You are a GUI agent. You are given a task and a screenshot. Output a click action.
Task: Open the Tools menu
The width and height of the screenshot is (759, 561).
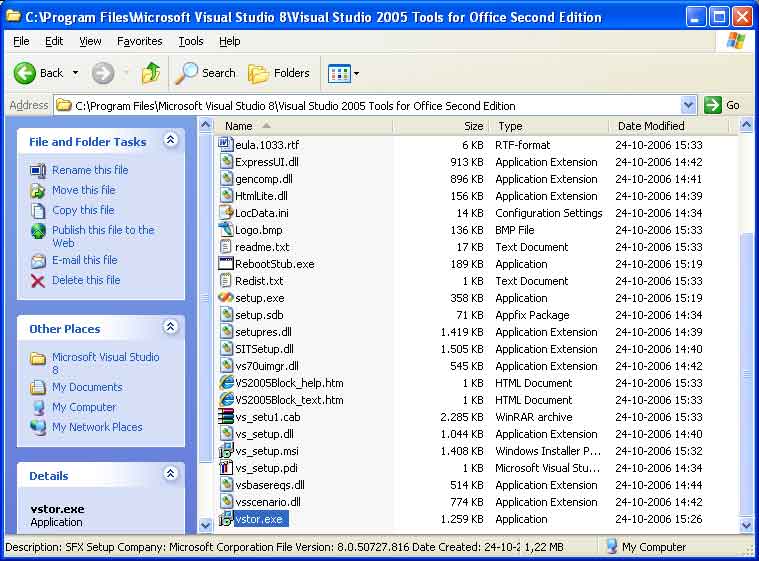191,41
